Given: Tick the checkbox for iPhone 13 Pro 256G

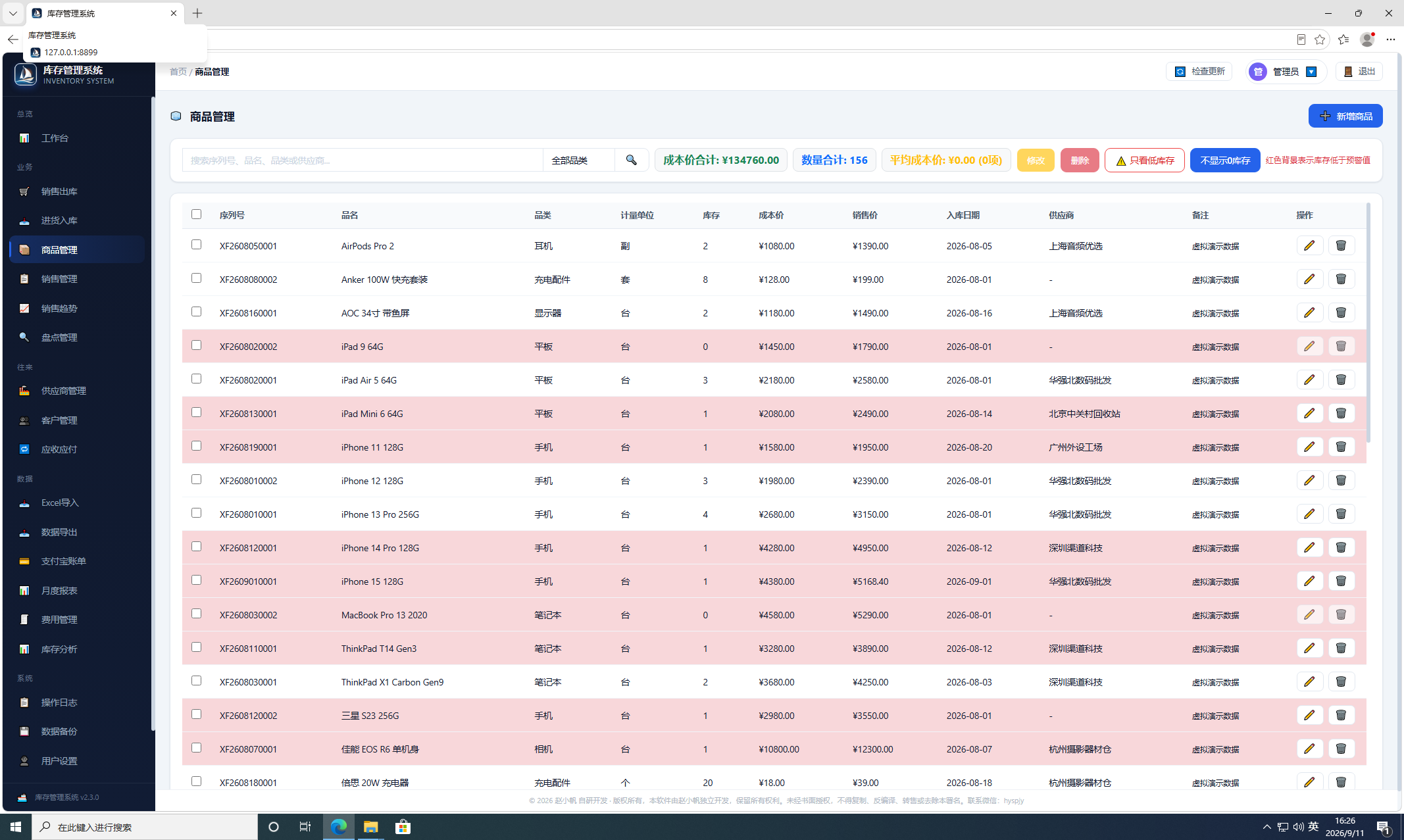Looking at the screenshot, I should point(196,512).
